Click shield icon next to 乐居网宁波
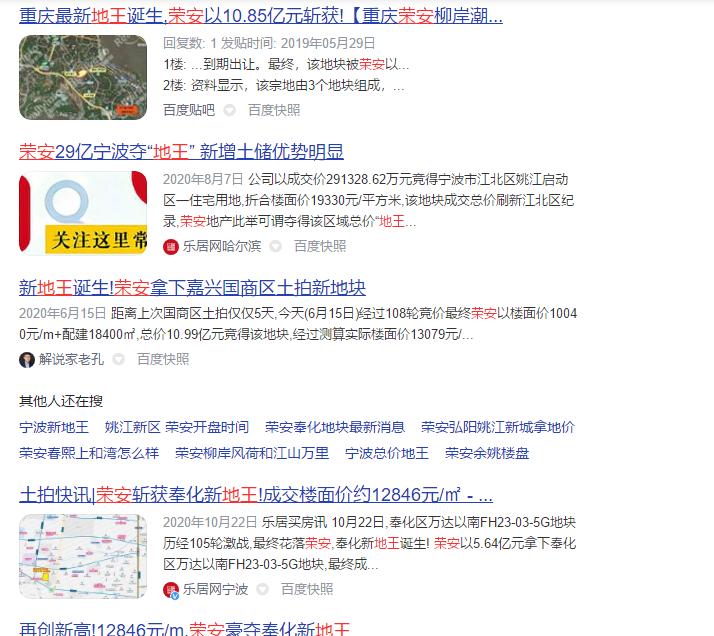Image resolution: width=714 pixels, height=636 pixels. click(262, 589)
